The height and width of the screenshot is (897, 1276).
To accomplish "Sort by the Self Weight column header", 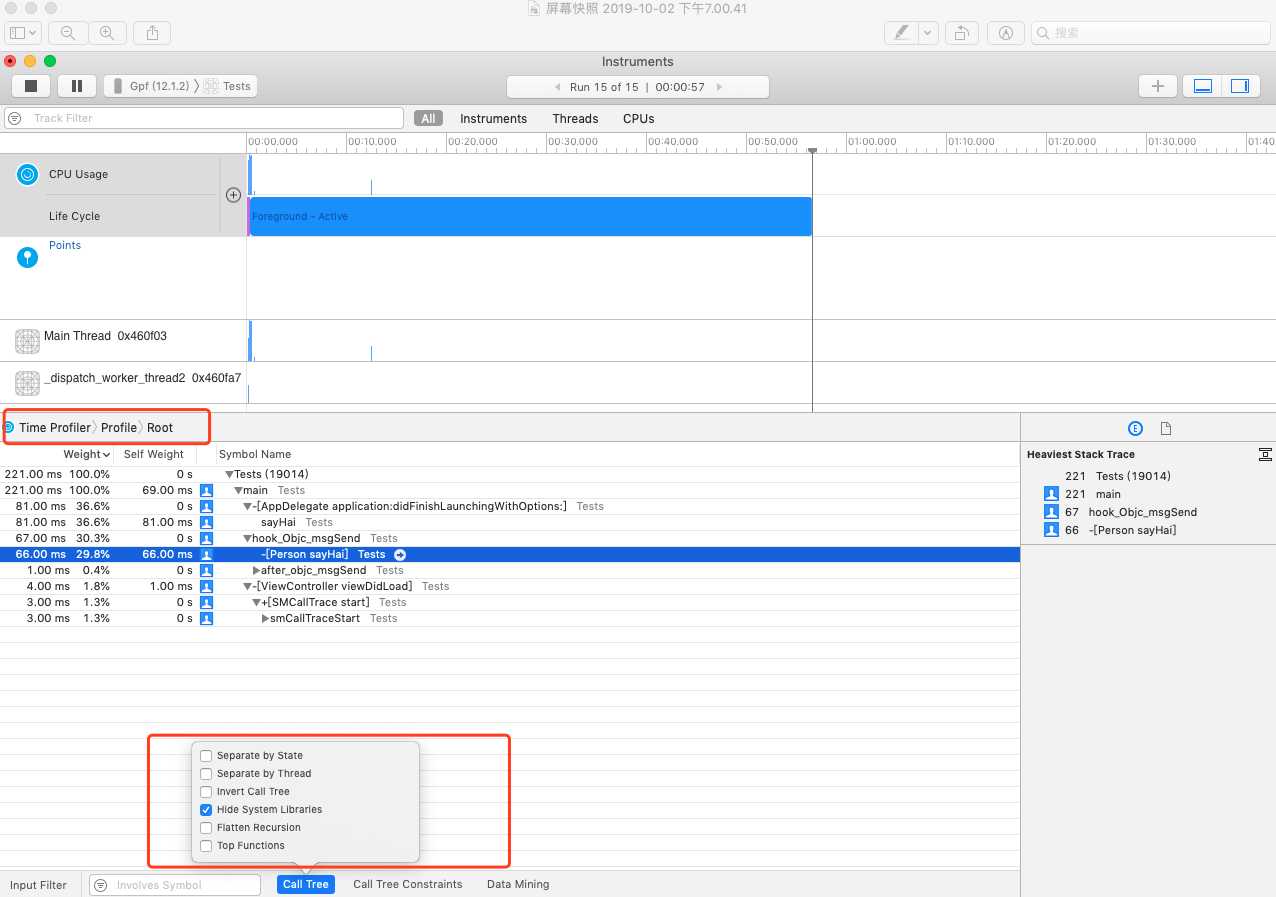I will 153,454.
